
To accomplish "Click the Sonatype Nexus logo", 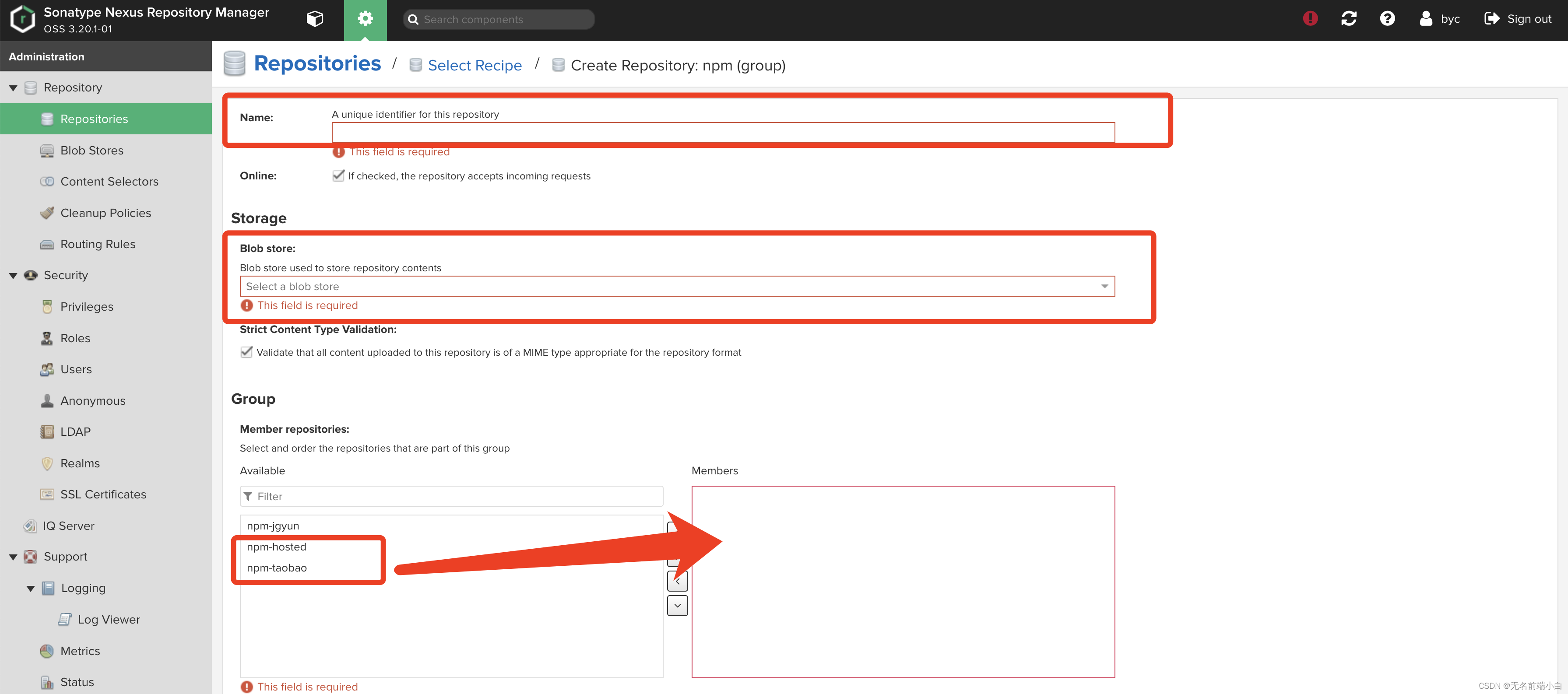I will tap(22, 19).
